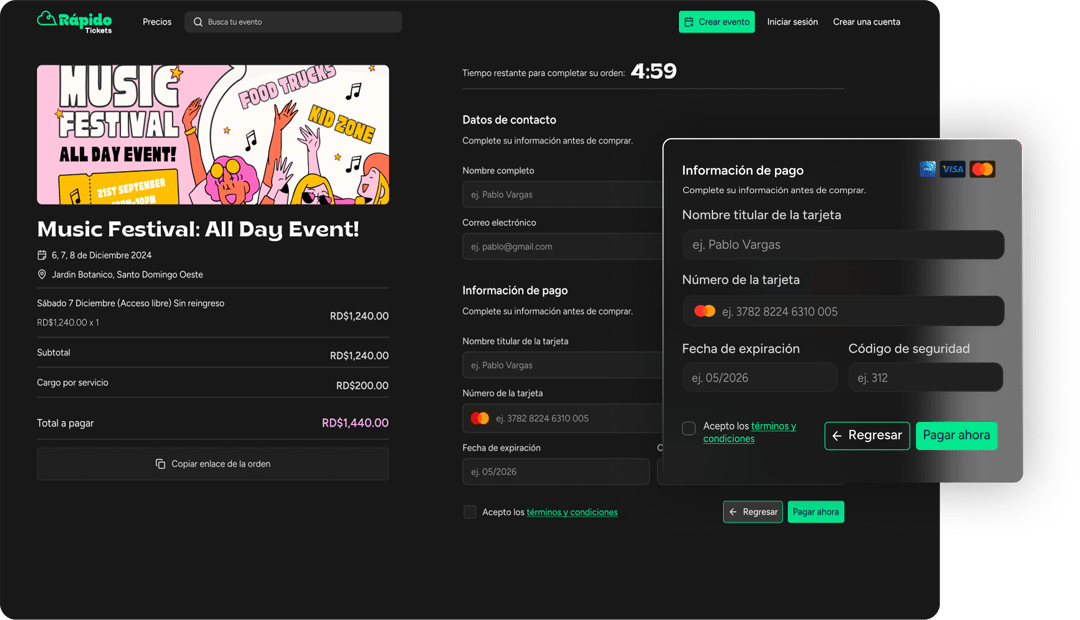
Task: Click the large Regresar button in popup
Action: click(867, 435)
